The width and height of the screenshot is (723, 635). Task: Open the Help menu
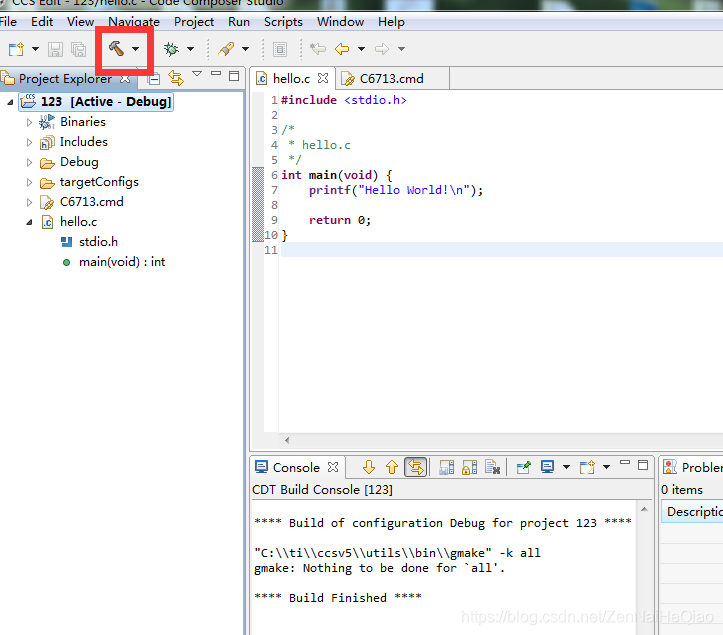pos(391,22)
